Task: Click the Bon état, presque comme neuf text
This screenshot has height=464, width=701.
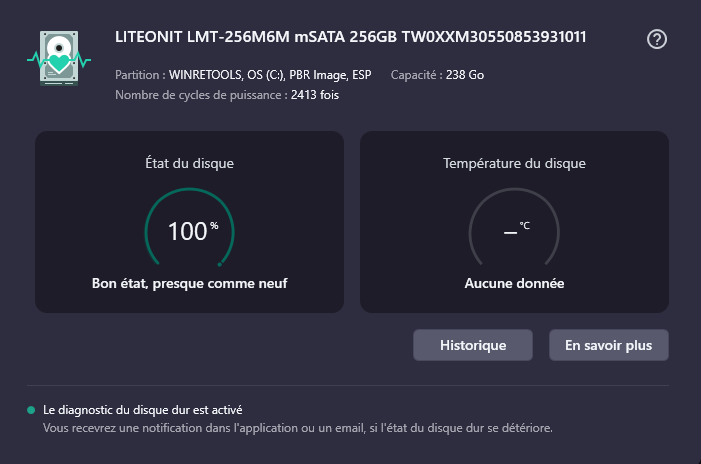Action: [x=190, y=283]
